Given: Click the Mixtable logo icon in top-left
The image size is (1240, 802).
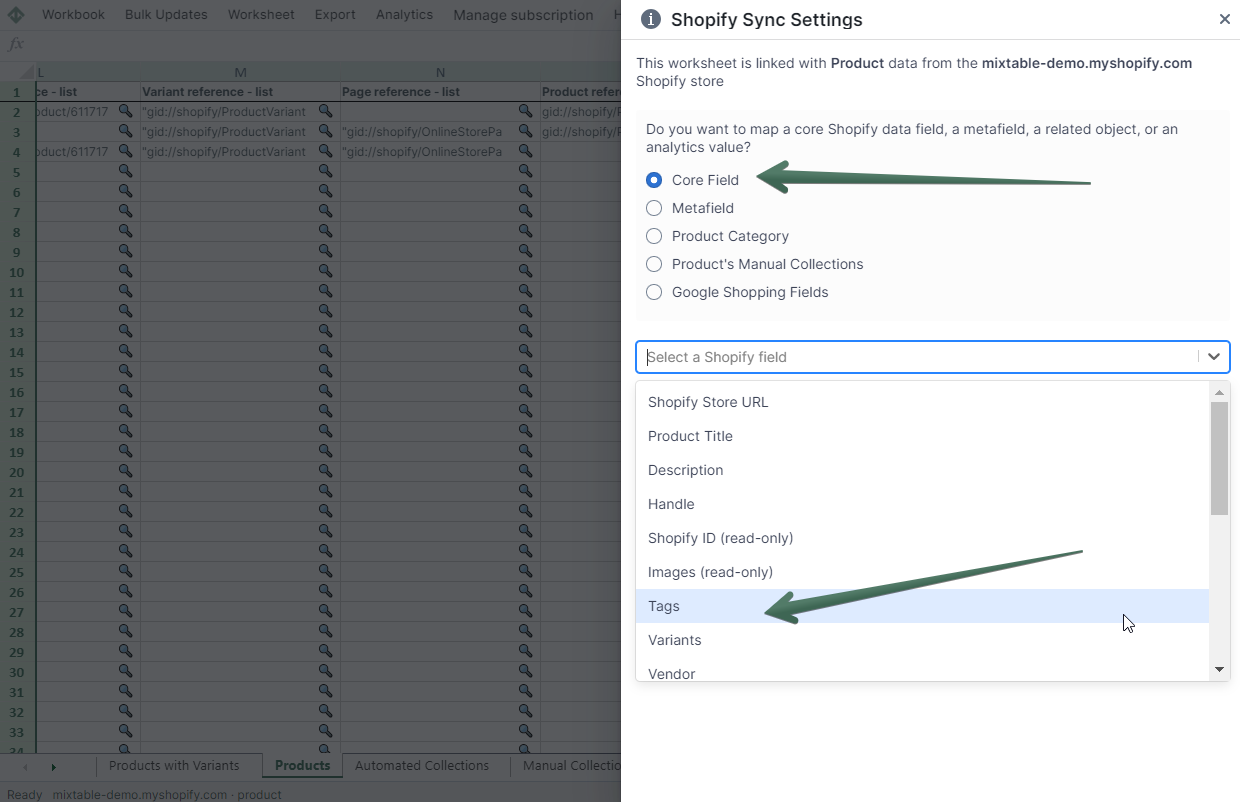Looking at the screenshot, I should click(x=17, y=15).
